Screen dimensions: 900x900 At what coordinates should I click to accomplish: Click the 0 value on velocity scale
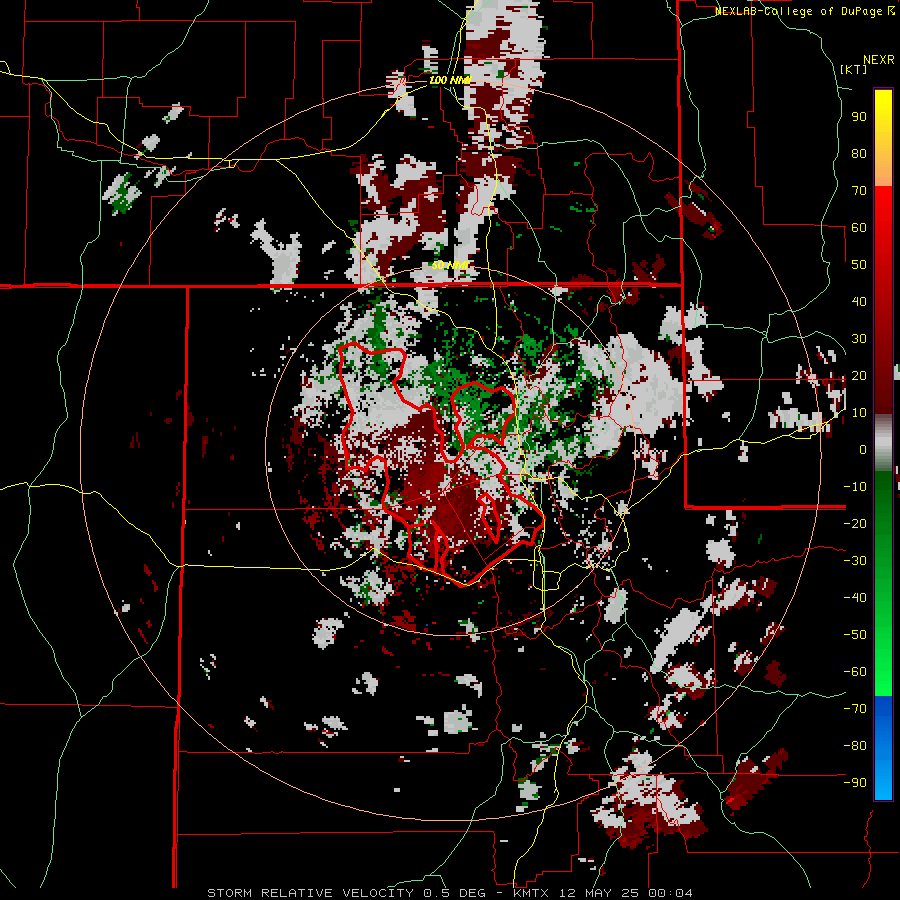point(863,450)
